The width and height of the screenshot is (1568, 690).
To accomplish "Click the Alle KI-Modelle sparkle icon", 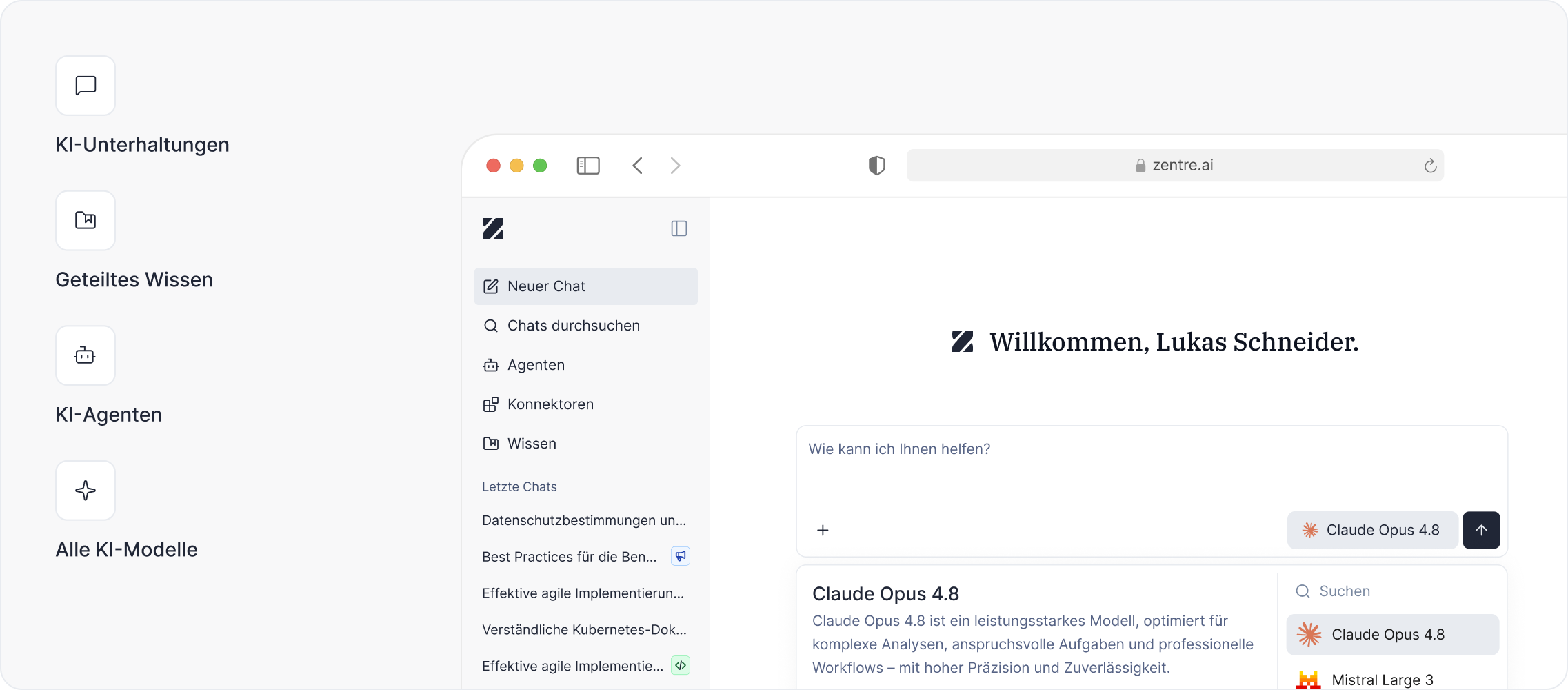I will point(86,491).
